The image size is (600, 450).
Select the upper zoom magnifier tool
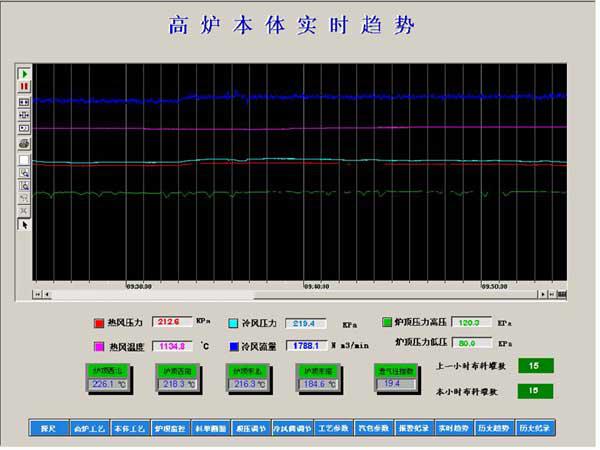coord(24,173)
